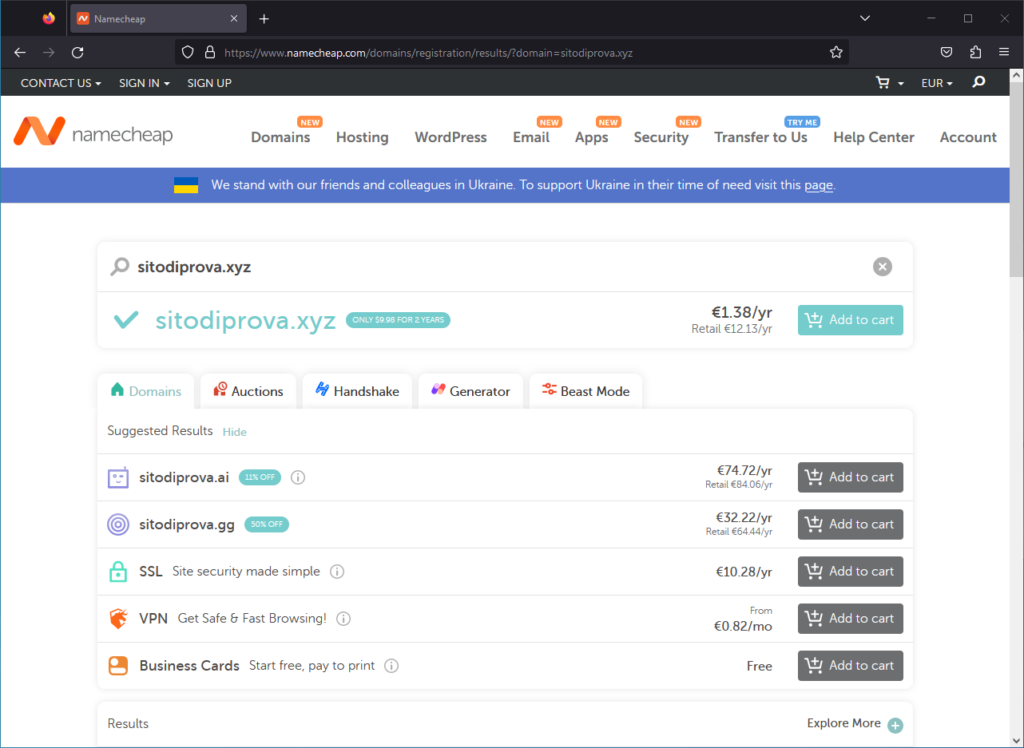This screenshot has height=748, width=1024.
Task: Open a new browser tab
Action: pyautogui.click(x=264, y=19)
